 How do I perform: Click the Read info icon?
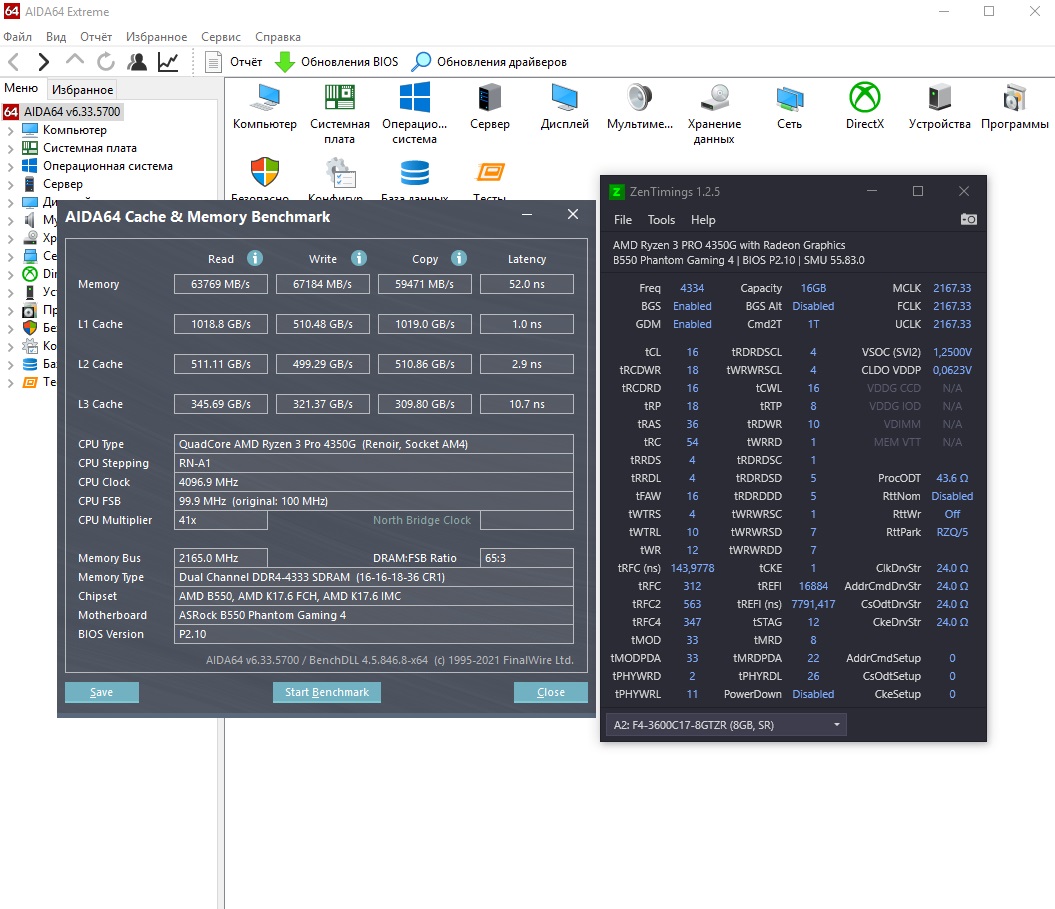pyautogui.click(x=254, y=258)
